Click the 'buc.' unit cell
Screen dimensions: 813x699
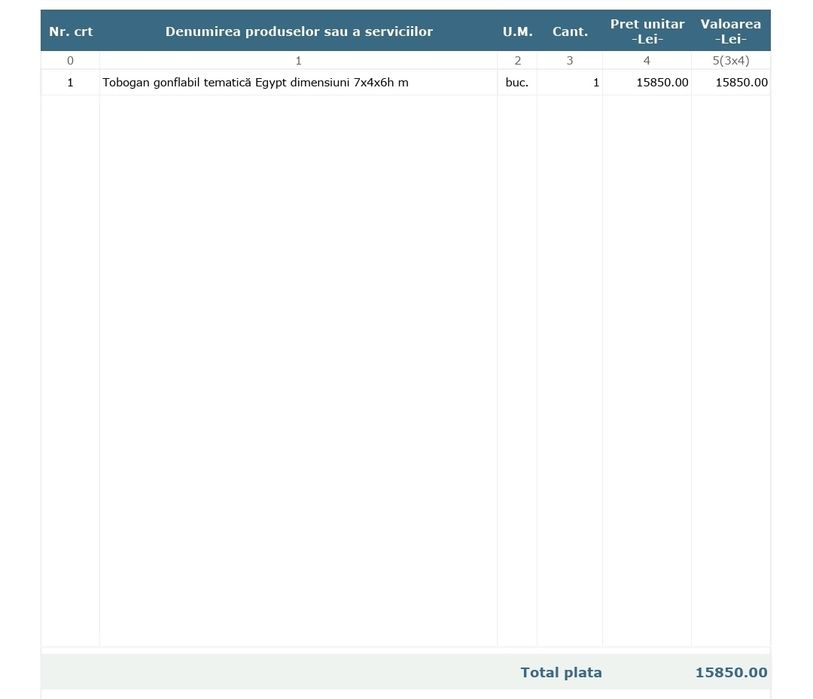pyautogui.click(x=517, y=82)
